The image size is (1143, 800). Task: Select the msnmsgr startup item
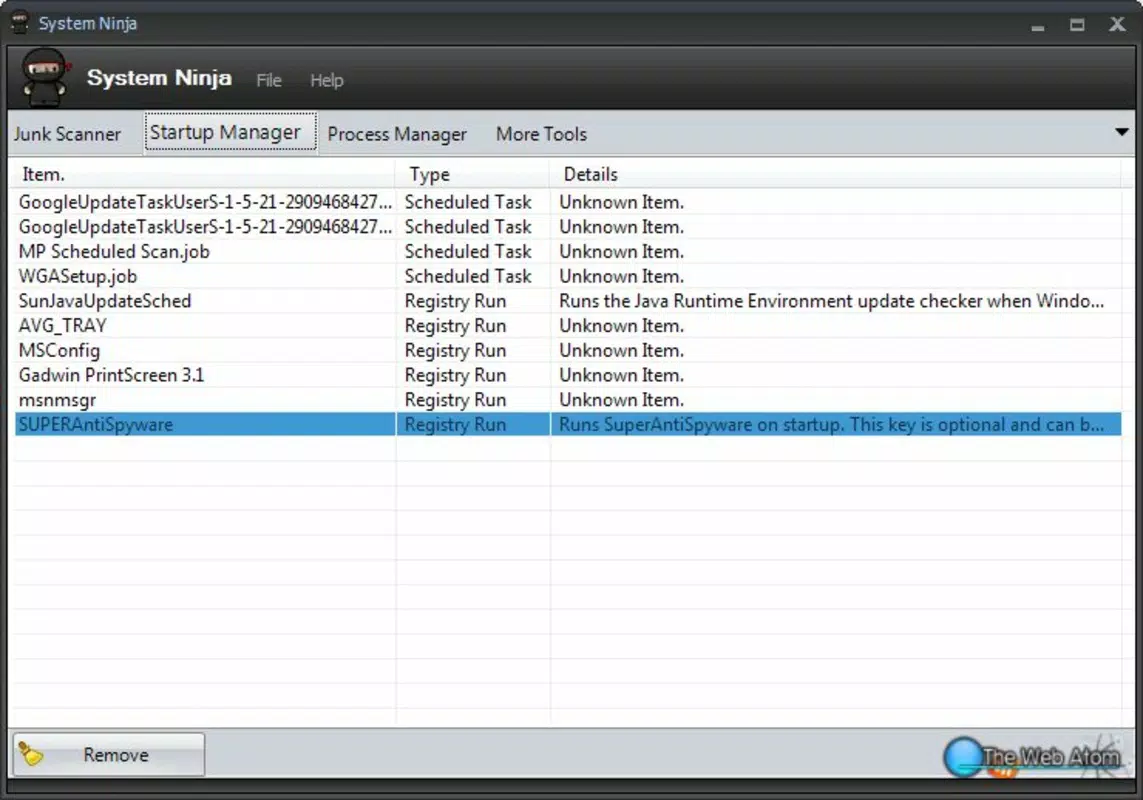568,400
